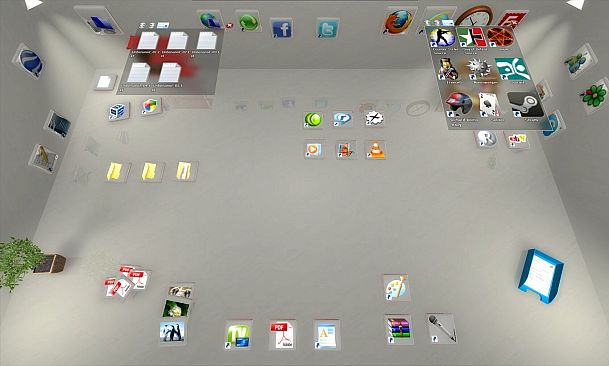
Task: Open the first yellow folder on the floor
Action: pyautogui.click(x=116, y=171)
